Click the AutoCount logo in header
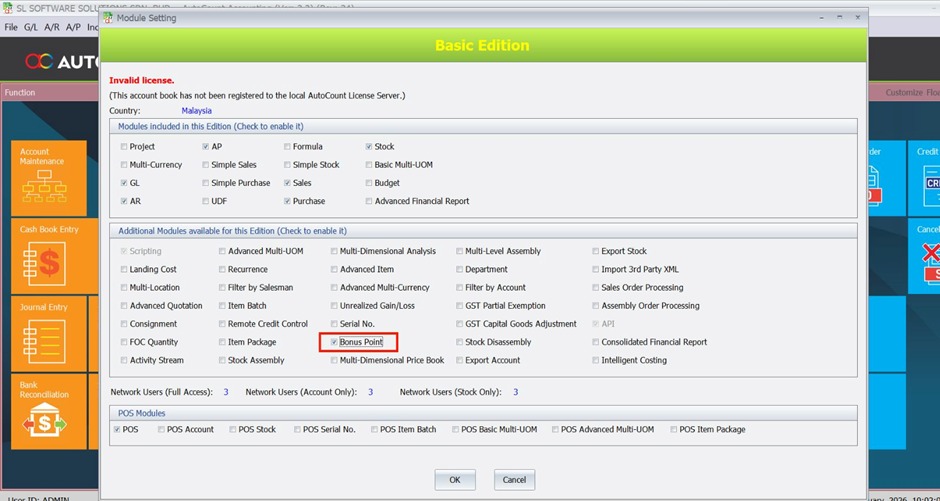Viewport: 940px width, 501px height. pos(62,61)
